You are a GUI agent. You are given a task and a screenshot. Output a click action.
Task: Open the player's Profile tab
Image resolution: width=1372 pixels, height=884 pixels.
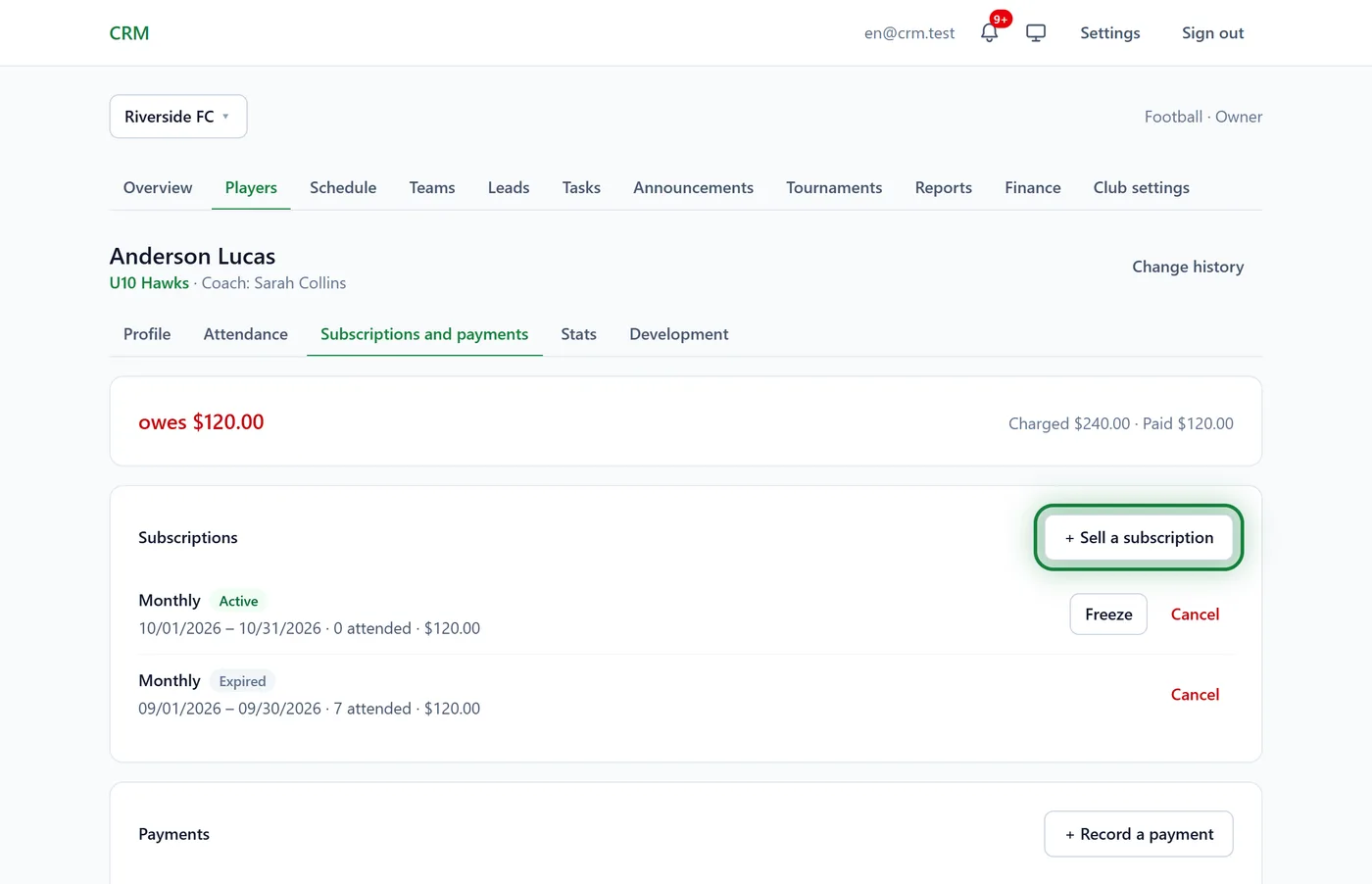tap(147, 334)
